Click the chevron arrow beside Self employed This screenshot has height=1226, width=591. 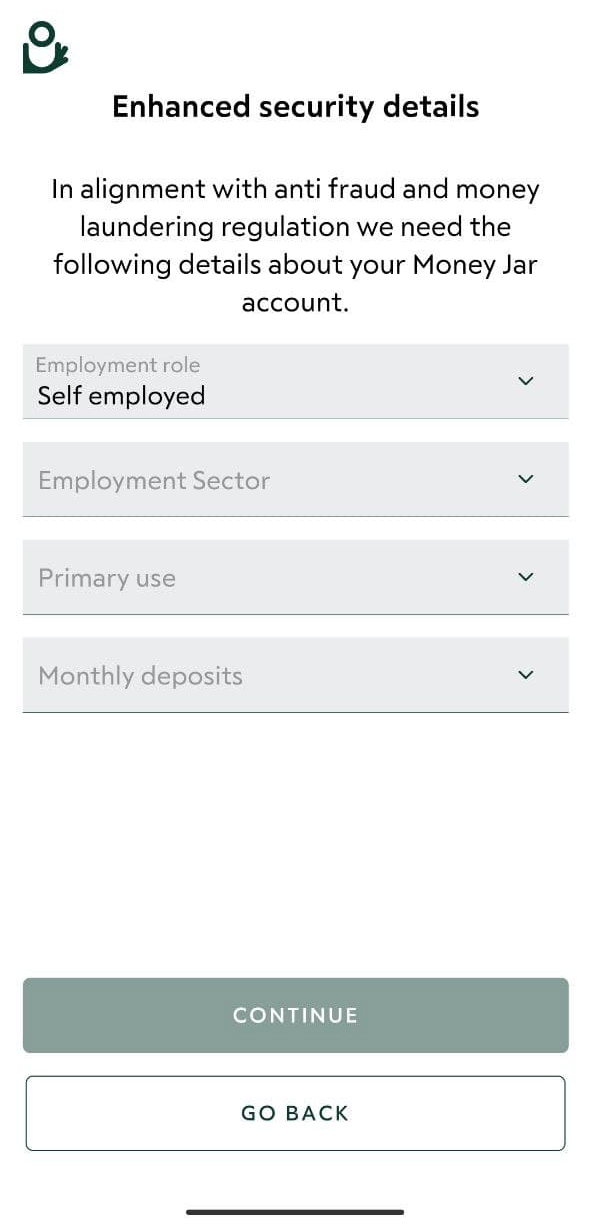click(526, 381)
